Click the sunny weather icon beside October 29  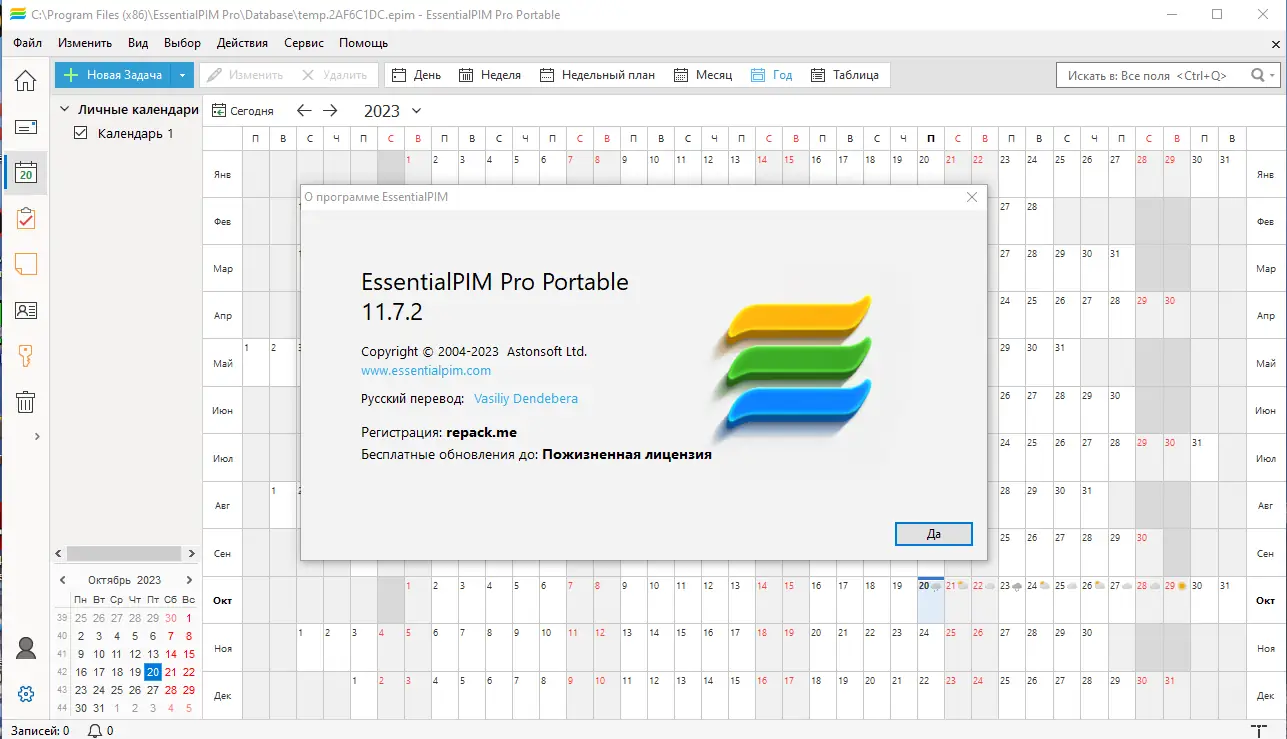[x=1181, y=586]
